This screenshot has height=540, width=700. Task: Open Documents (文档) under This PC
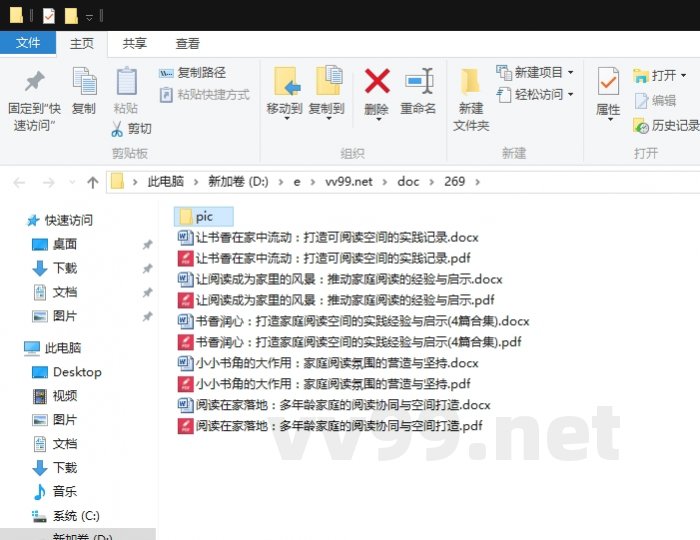tap(54, 444)
